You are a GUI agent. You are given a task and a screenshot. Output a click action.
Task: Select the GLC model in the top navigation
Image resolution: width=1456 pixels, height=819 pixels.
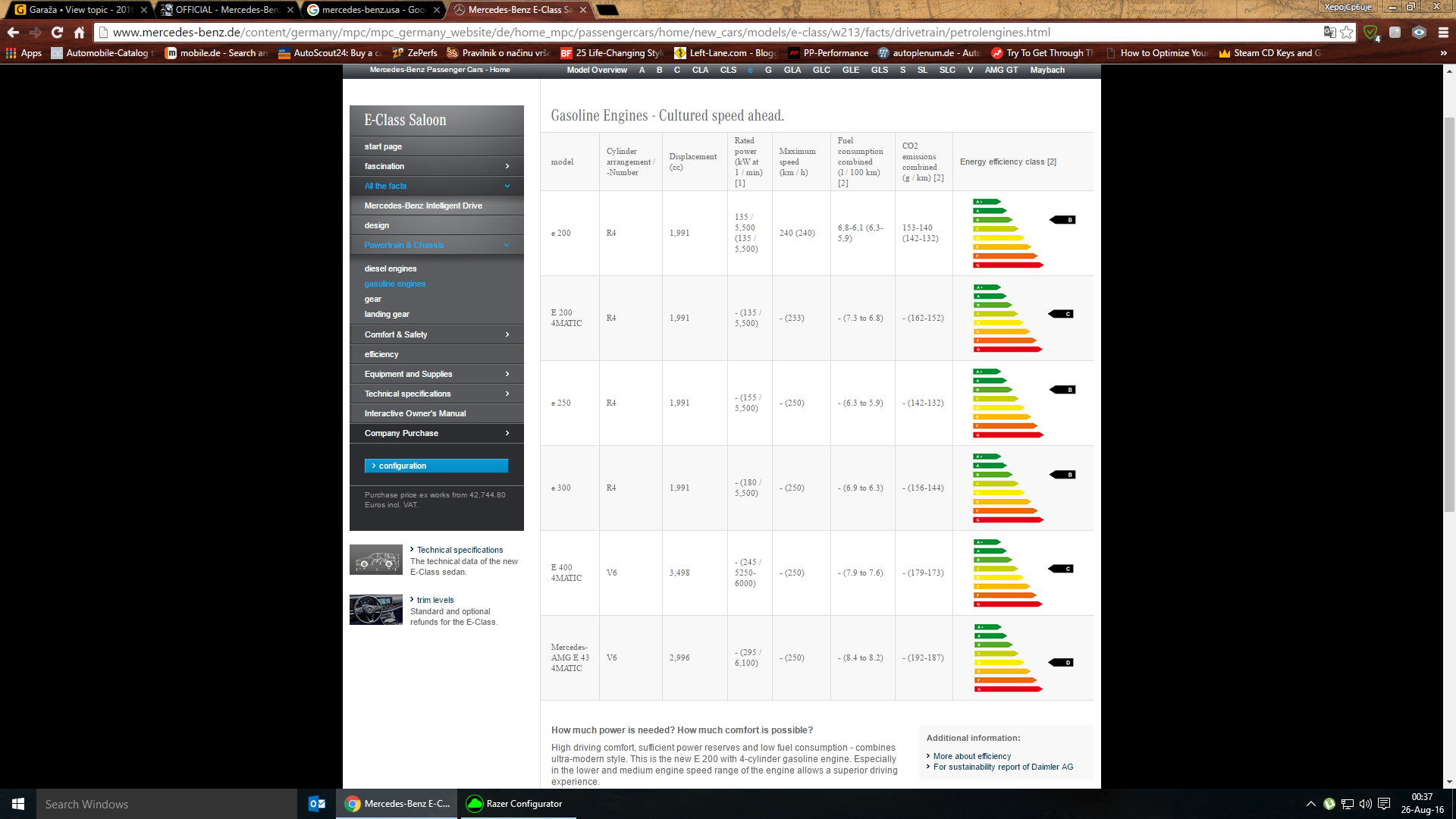click(821, 70)
